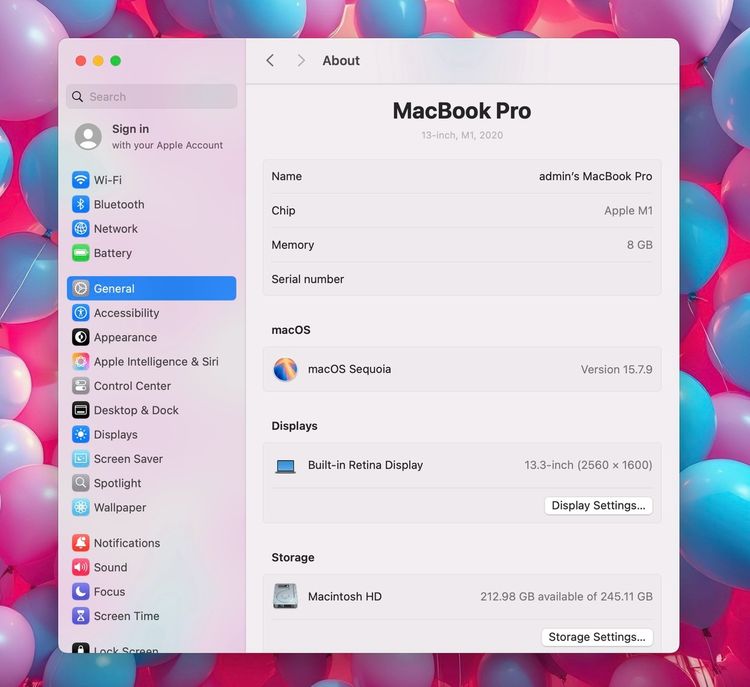Click the About title in toolbar
The image size is (750, 687).
pyautogui.click(x=341, y=61)
